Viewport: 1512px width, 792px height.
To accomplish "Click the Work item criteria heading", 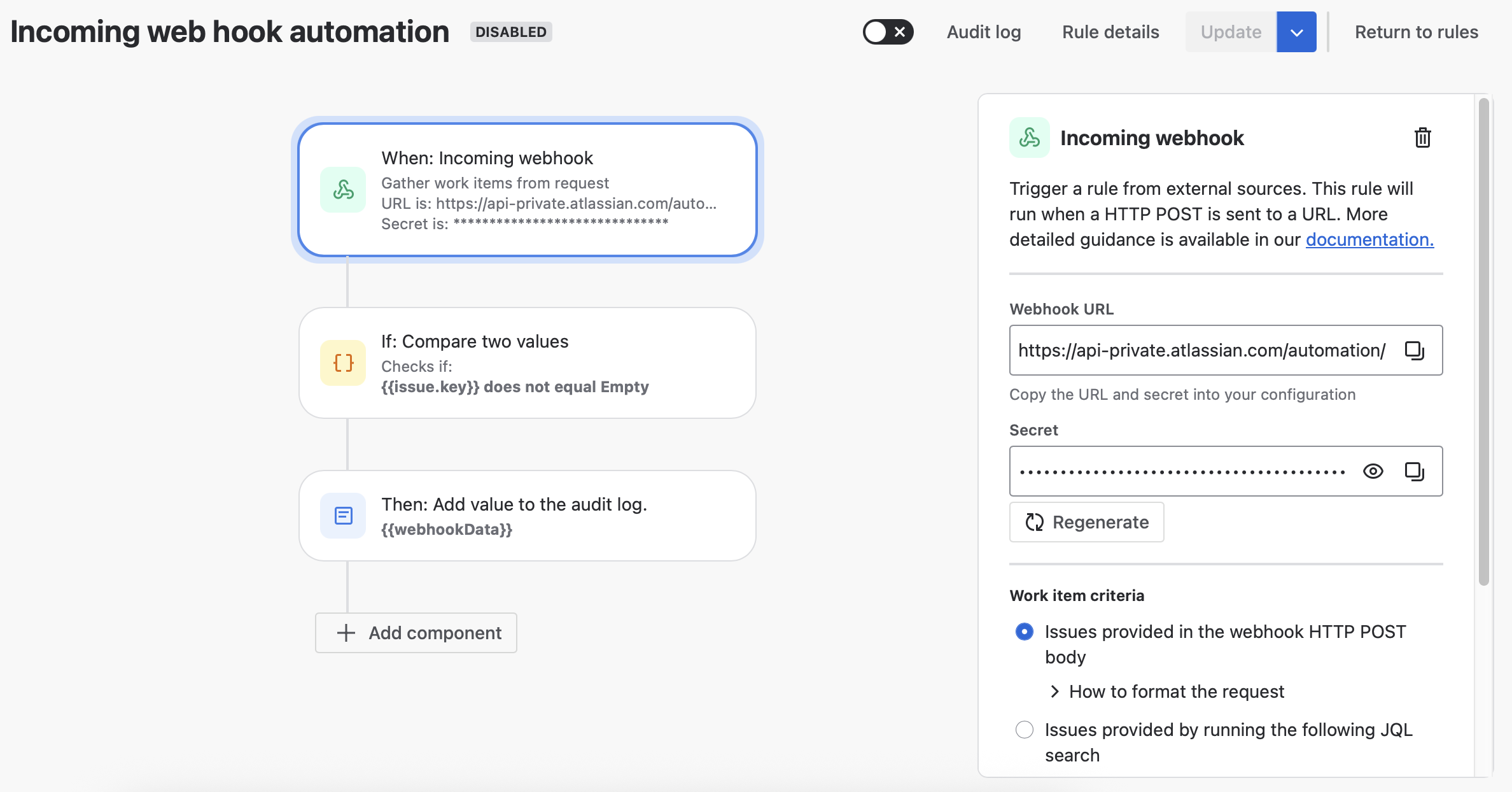I will click(x=1077, y=595).
